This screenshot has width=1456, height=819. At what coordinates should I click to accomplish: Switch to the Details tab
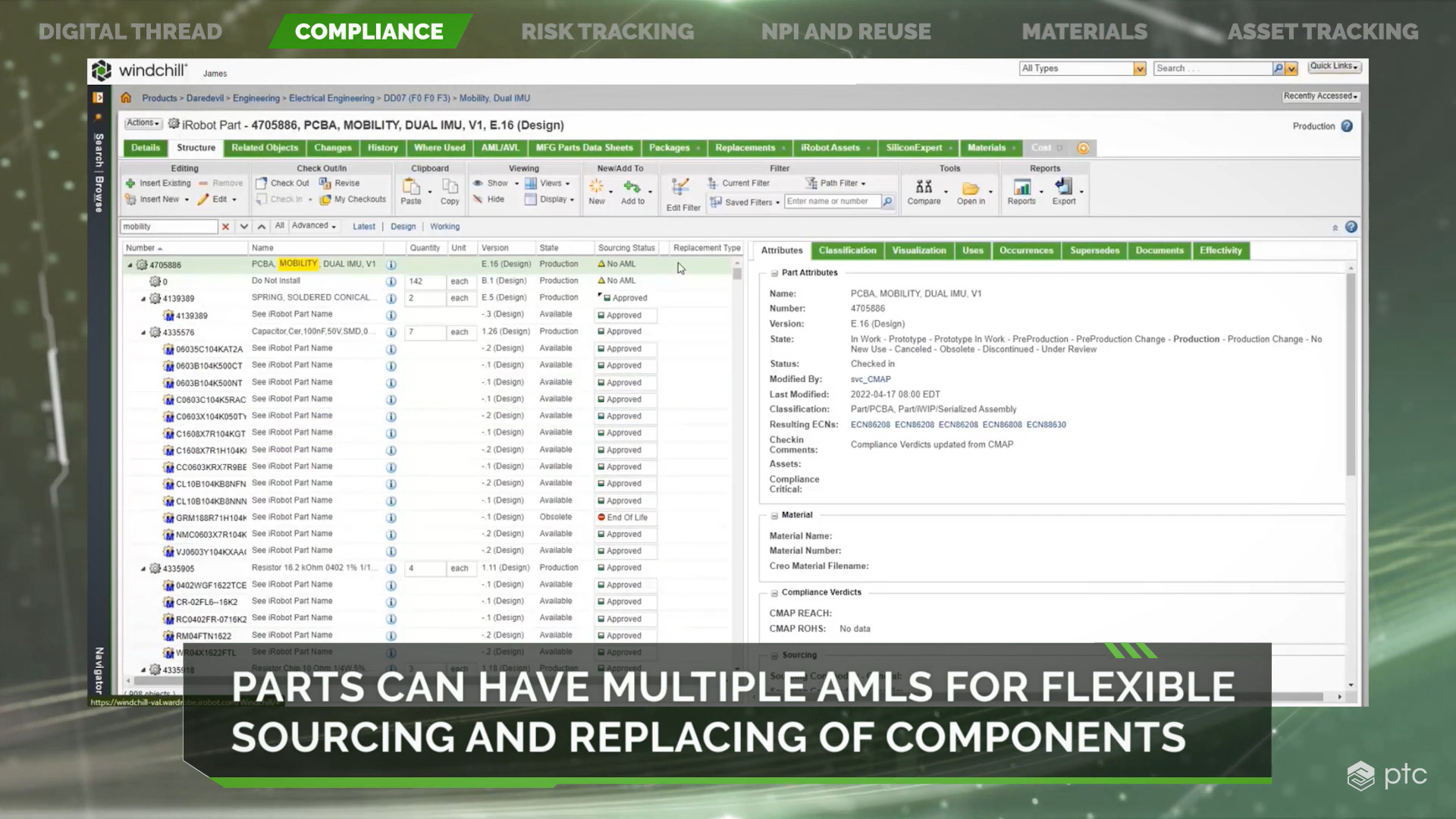pyautogui.click(x=146, y=148)
